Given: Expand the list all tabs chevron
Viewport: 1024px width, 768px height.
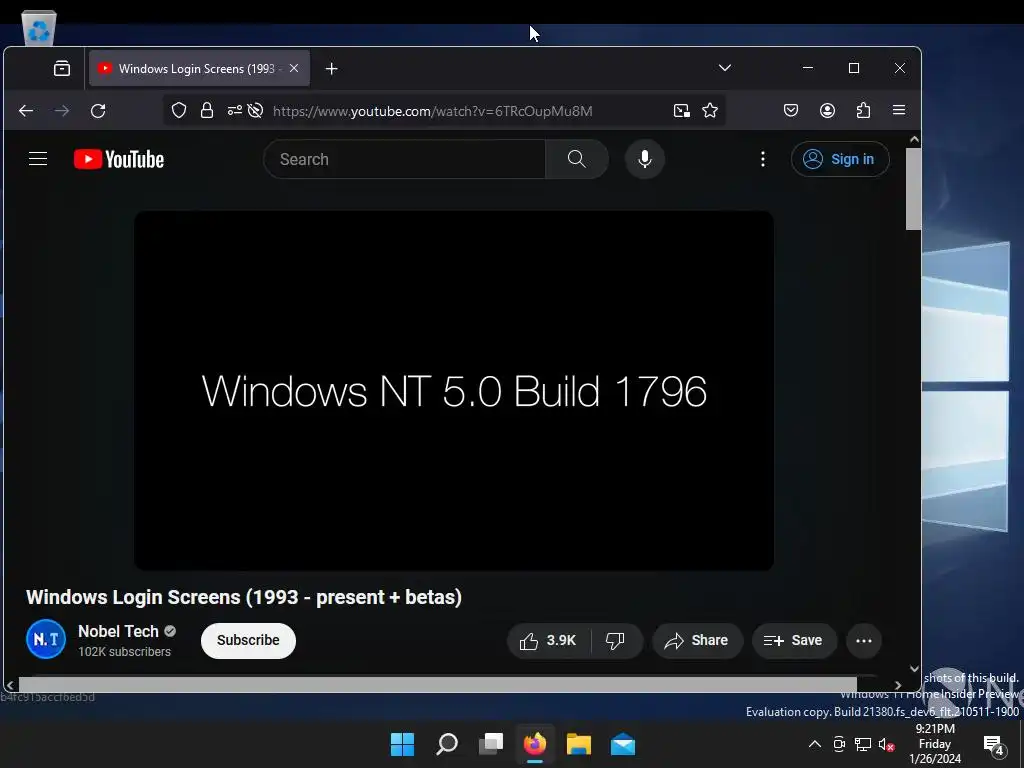Looking at the screenshot, I should [x=724, y=68].
